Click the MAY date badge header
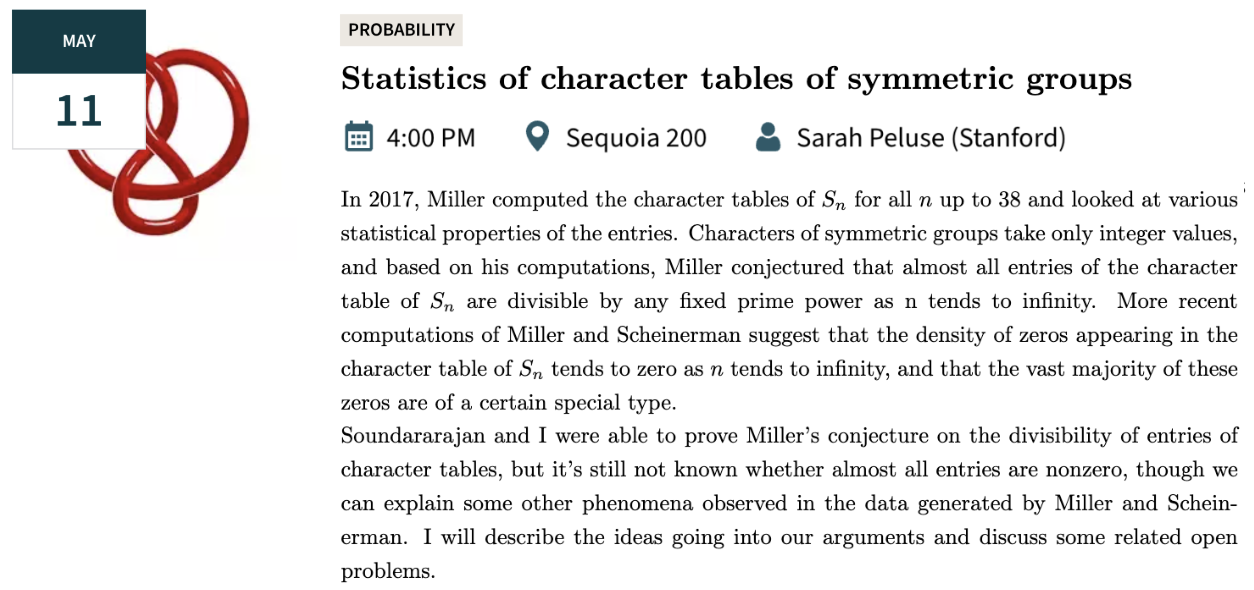 pyautogui.click(x=79, y=41)
